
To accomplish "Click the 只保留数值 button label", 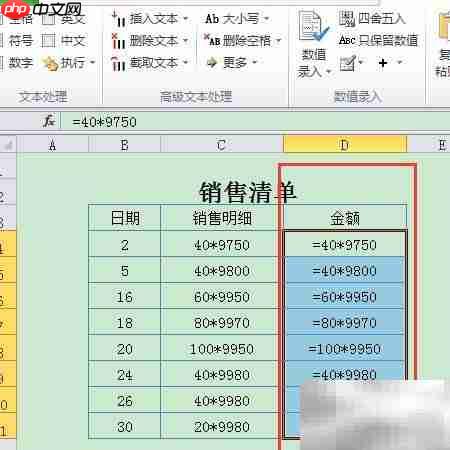I will pyautogui.click(x=388, y=41).
